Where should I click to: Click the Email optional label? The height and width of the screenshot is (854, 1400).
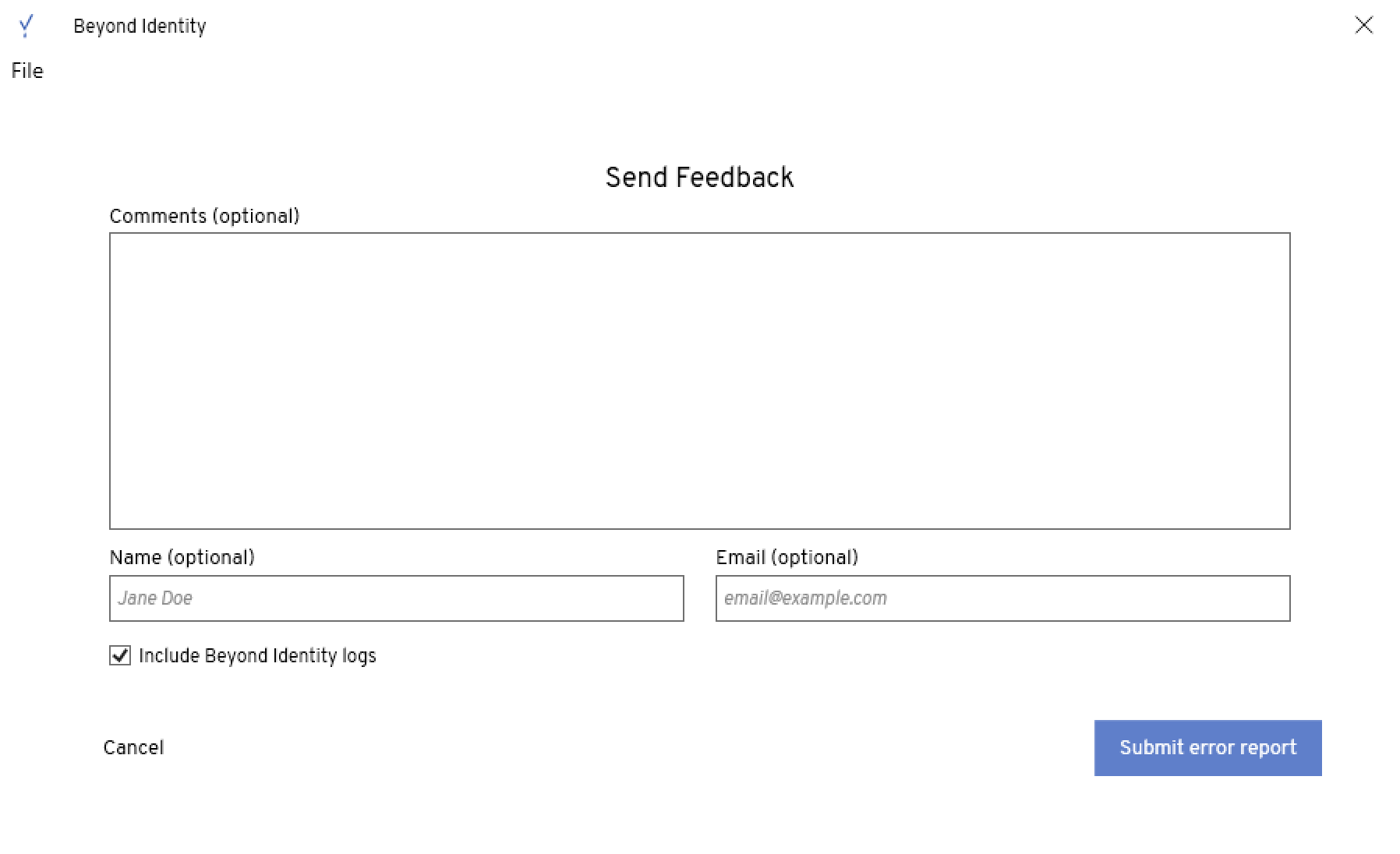[787, 557]
